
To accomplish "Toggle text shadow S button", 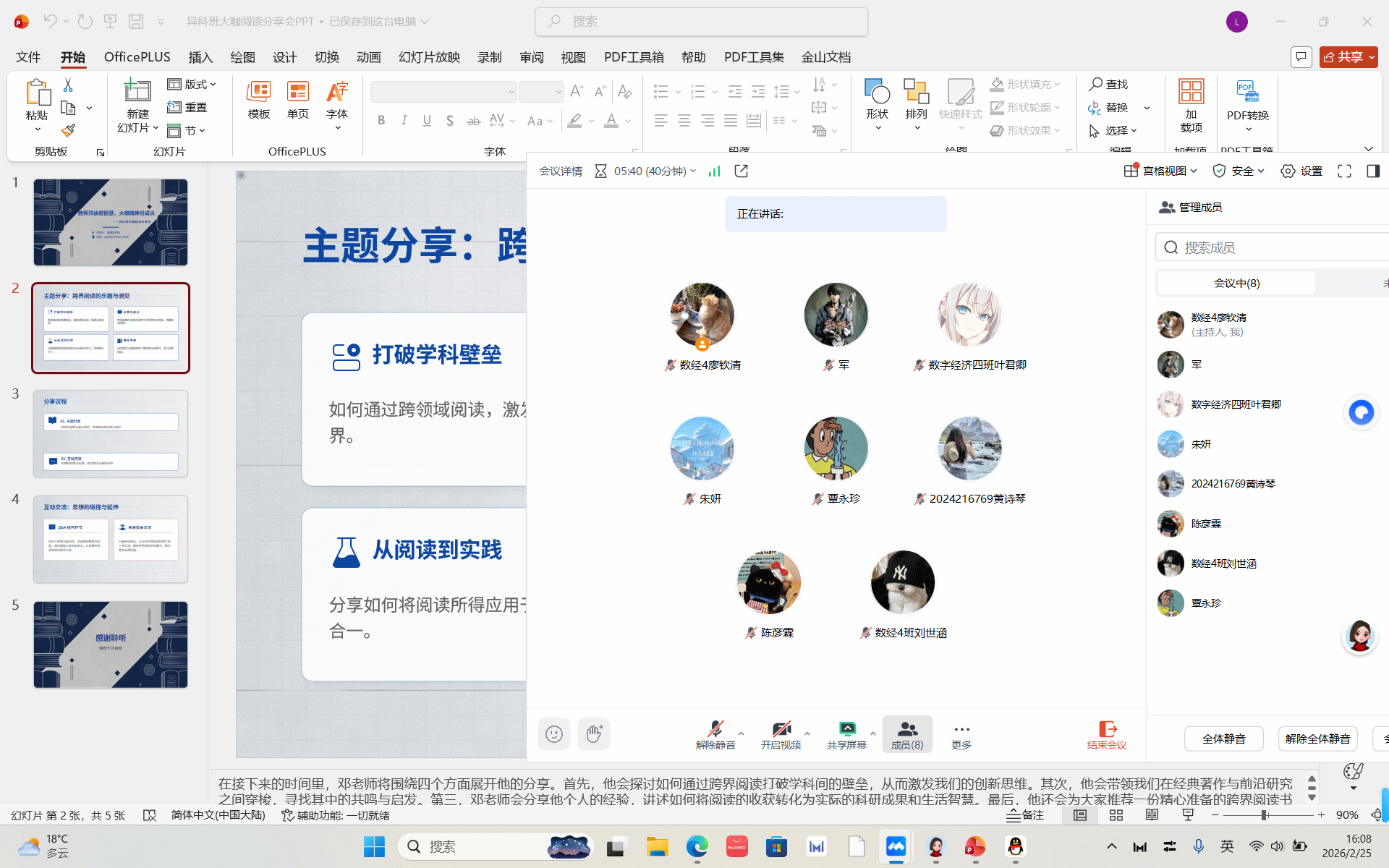I will coord(450,121).
